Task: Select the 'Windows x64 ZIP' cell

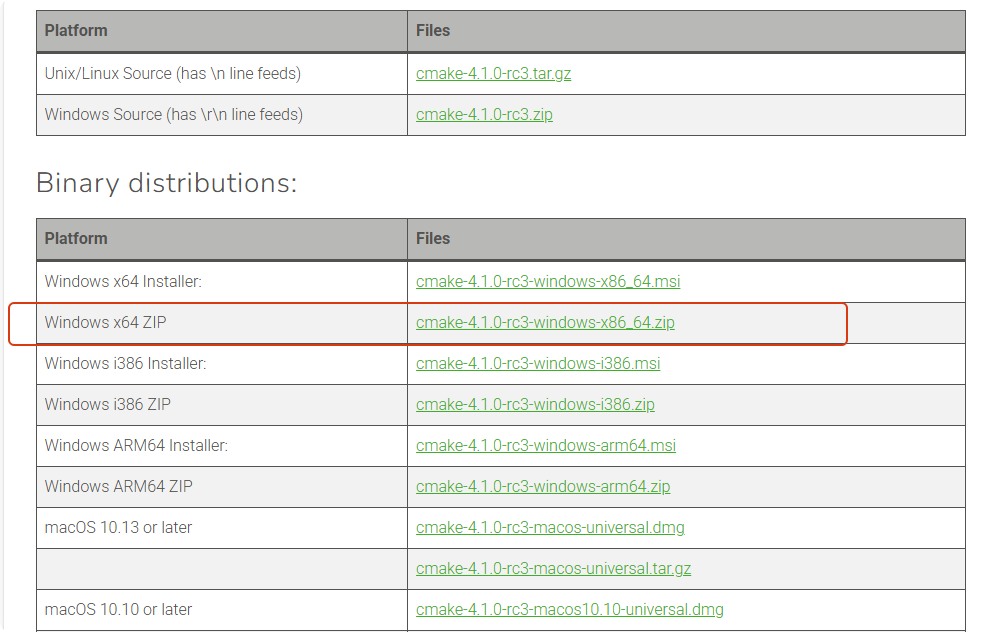Action: pyautogui.click(x=222, y=323)
